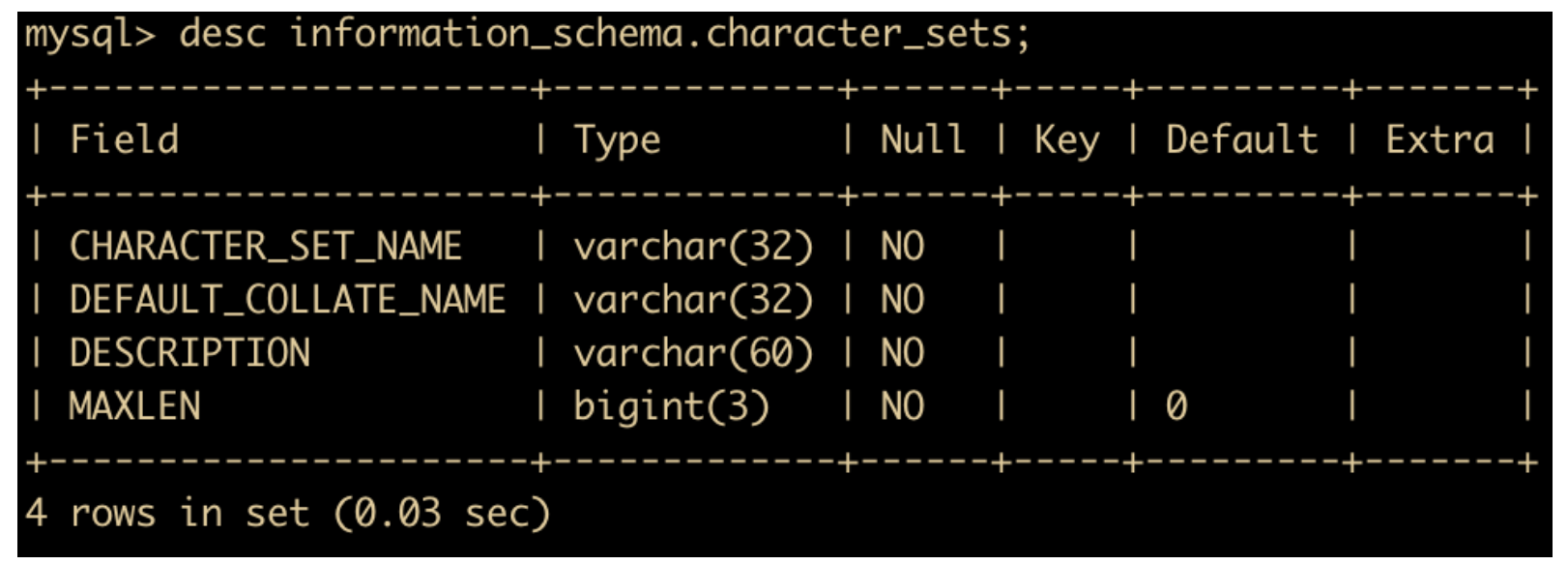Click the mysql> prompt text
The width and height of the screenshot is (1568, 565).
pos(90,36)
